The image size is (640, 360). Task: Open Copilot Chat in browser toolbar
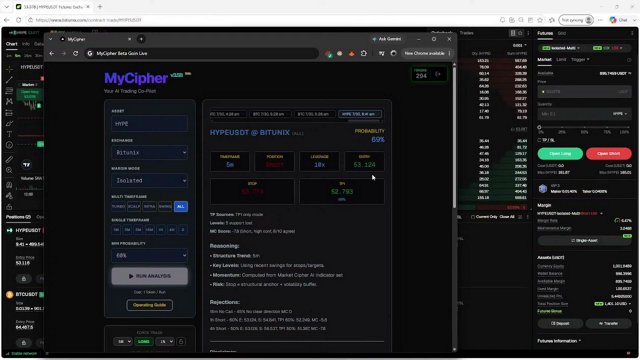(618, 20)
